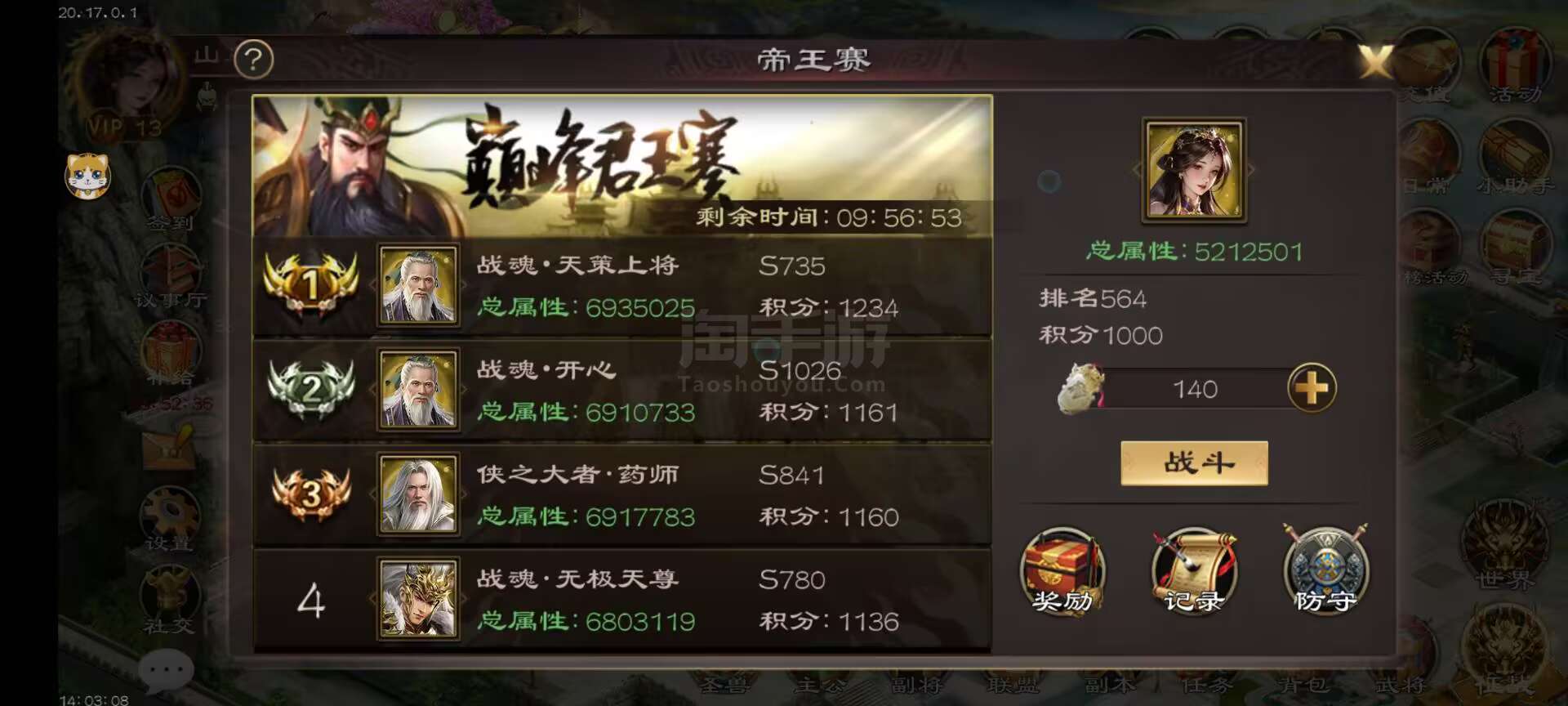Open the 奖励 rewards chest icon

[x=1062, y=570]
